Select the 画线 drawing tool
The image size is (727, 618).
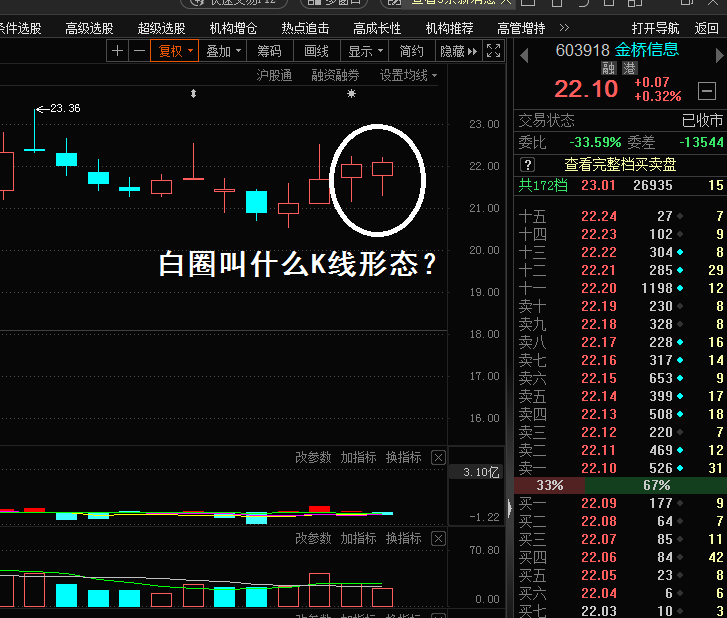click(317, 51)
